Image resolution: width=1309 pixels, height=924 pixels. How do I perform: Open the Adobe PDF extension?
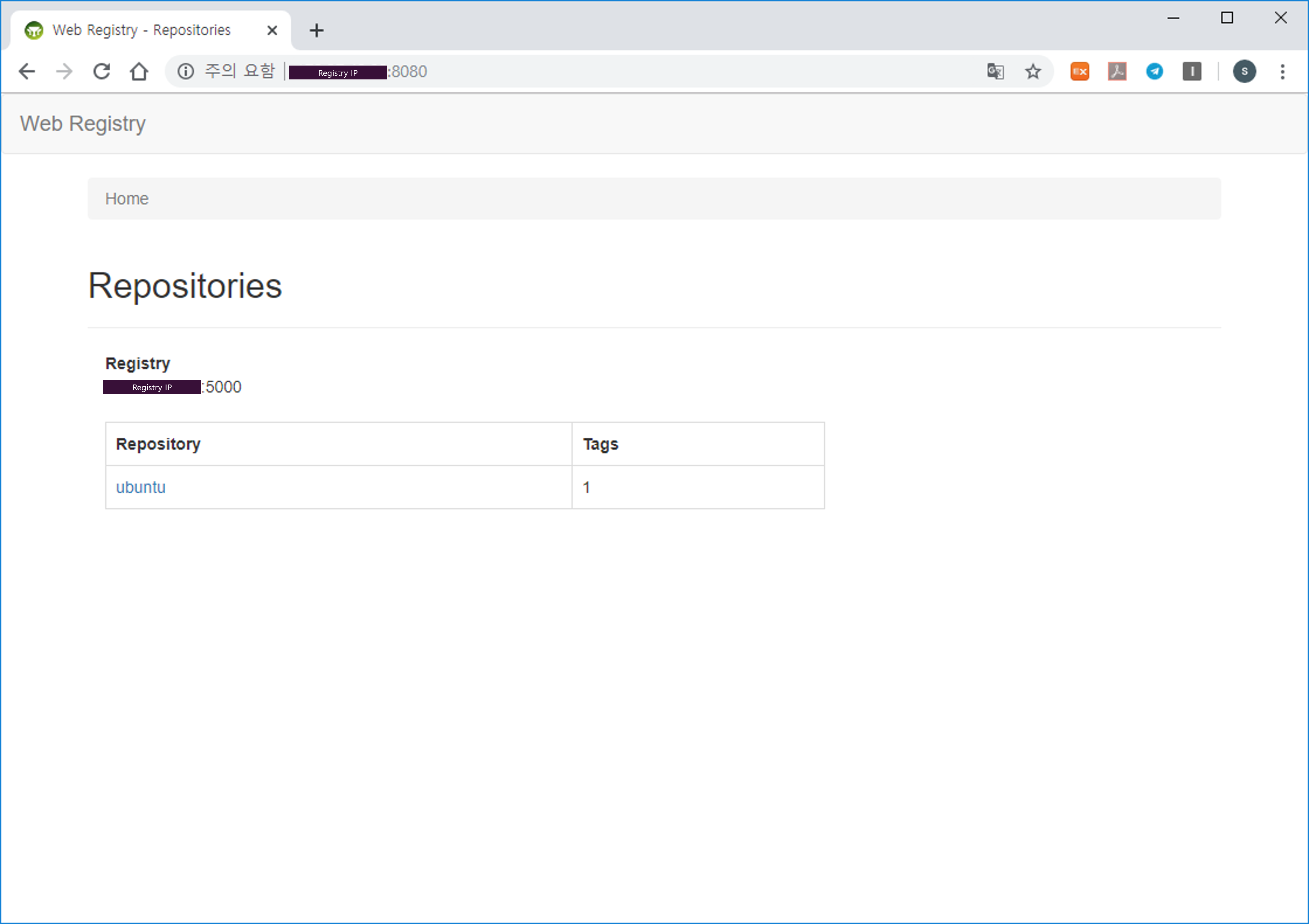point(1117,71)
